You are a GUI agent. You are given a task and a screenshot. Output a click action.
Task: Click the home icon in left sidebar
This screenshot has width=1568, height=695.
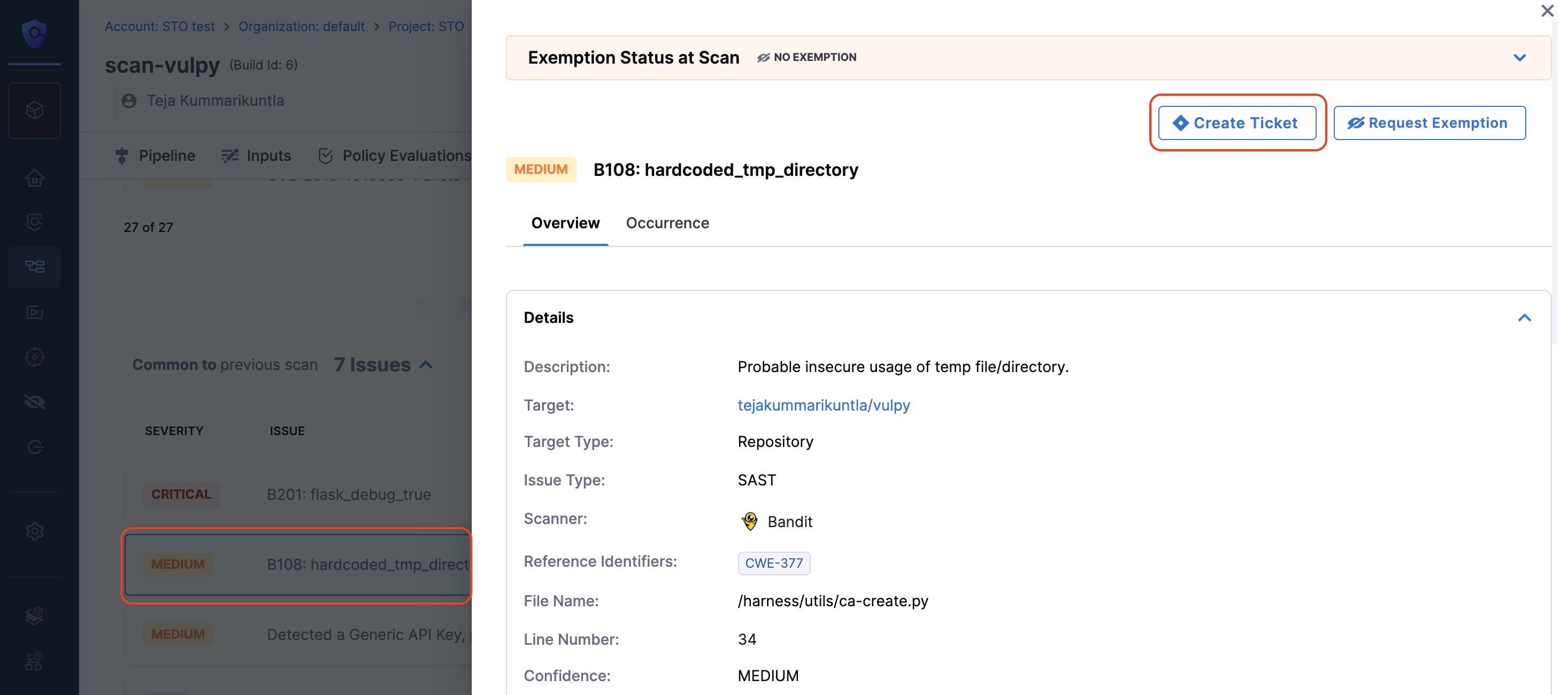35,177
